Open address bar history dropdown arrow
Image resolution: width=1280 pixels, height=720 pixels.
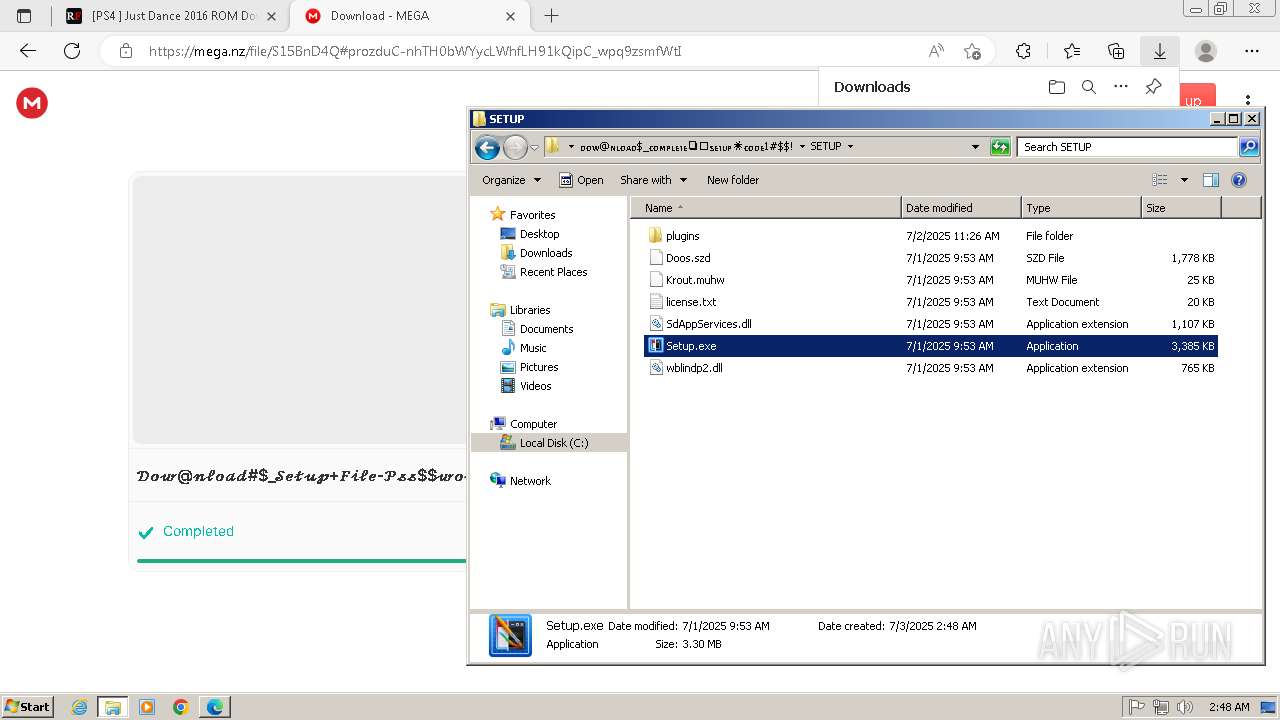click(x=976, y=147)
